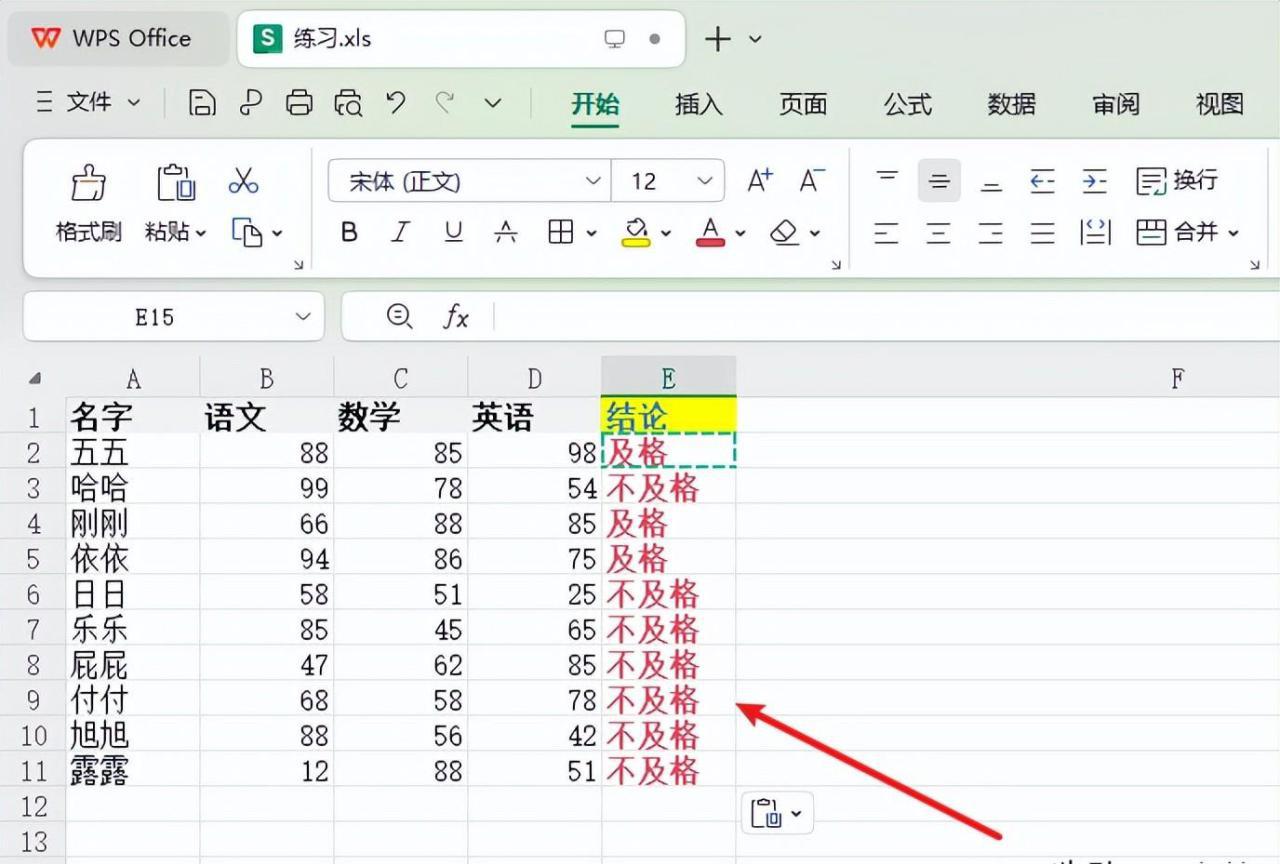The width and height of the screenshot is (1280, 864).
Task: Expand the Paste 粘贴 options dropdown
Action: tap(201, 233)
